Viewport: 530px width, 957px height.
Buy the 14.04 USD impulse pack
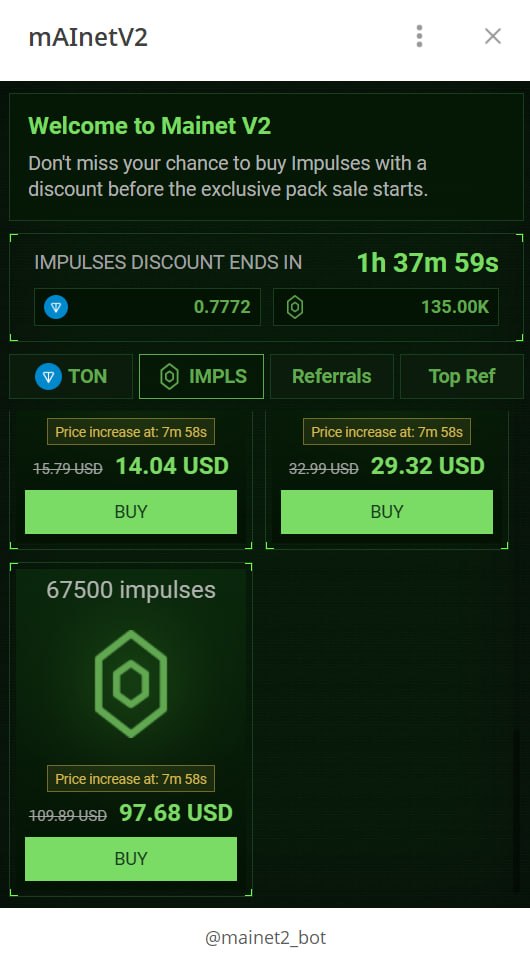point(131,512)
